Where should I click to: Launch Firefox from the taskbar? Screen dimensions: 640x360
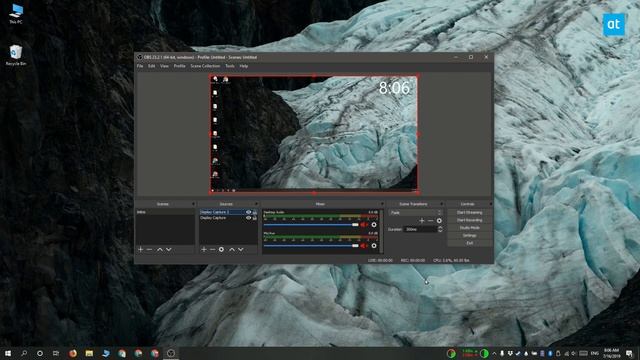(x=73, y=353)
